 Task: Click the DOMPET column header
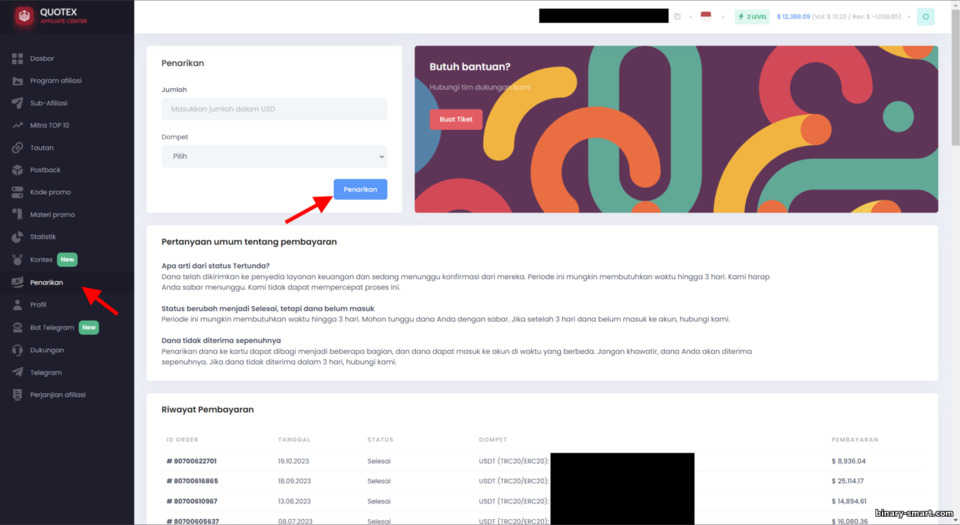coord(493,440)
